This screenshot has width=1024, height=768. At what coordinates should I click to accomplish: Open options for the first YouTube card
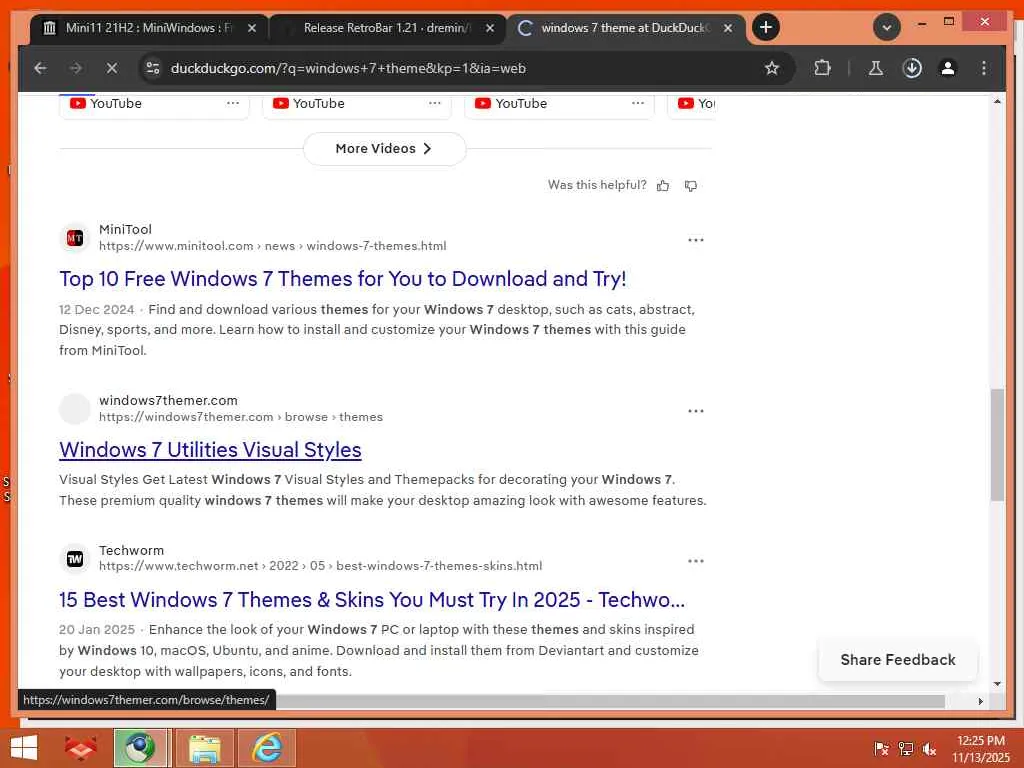tap(232, 103)
